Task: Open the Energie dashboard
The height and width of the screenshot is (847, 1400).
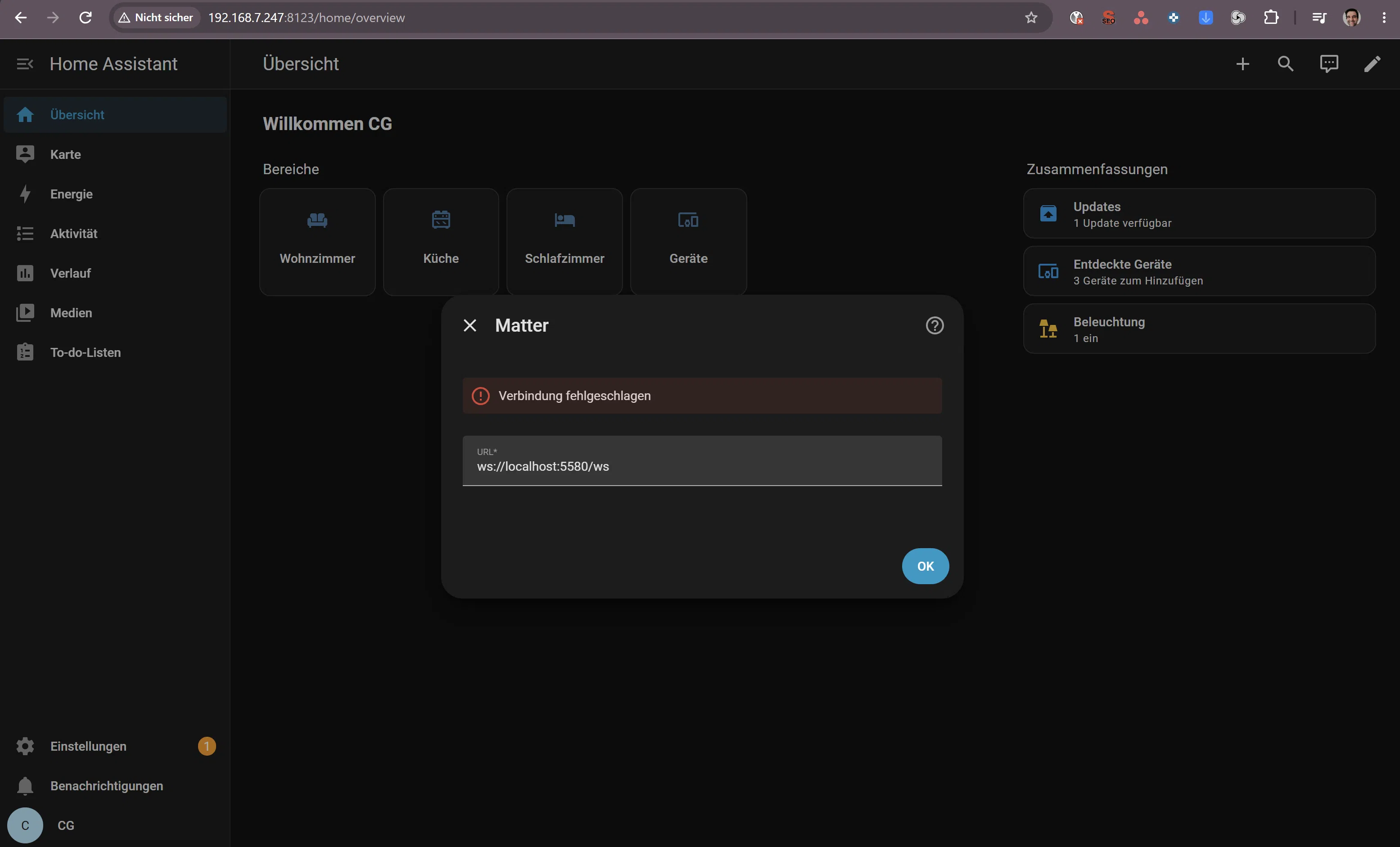Action: pos(115,194)
